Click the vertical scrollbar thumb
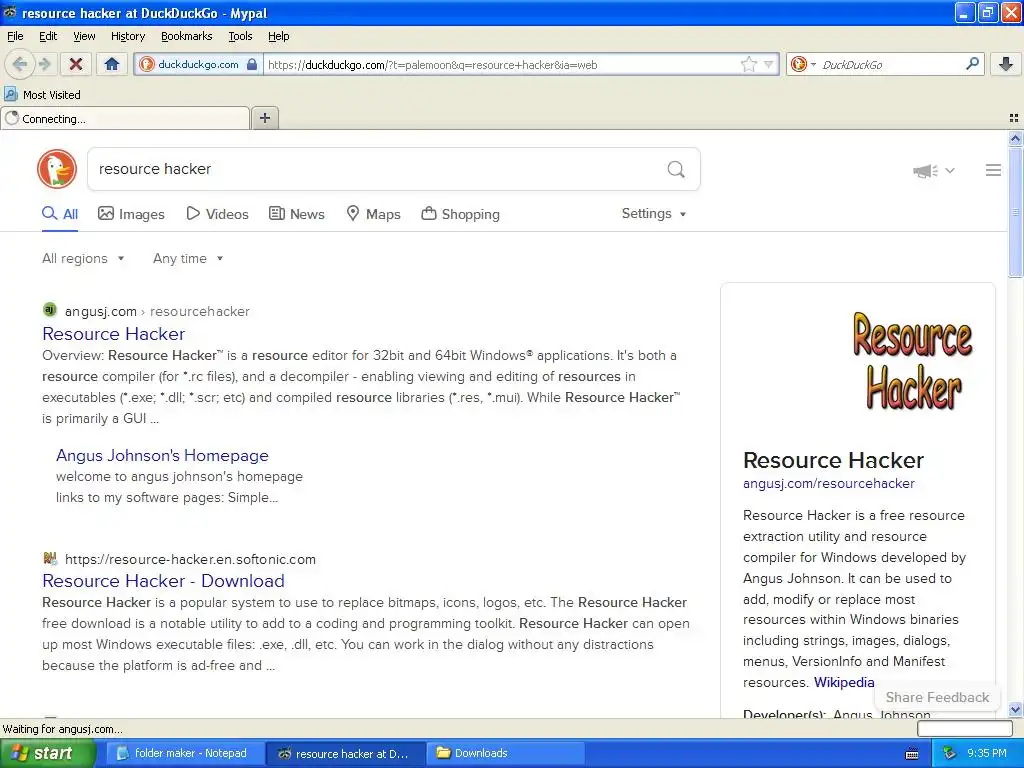This screenshot has width=1024, height=768. [1015, 212]
